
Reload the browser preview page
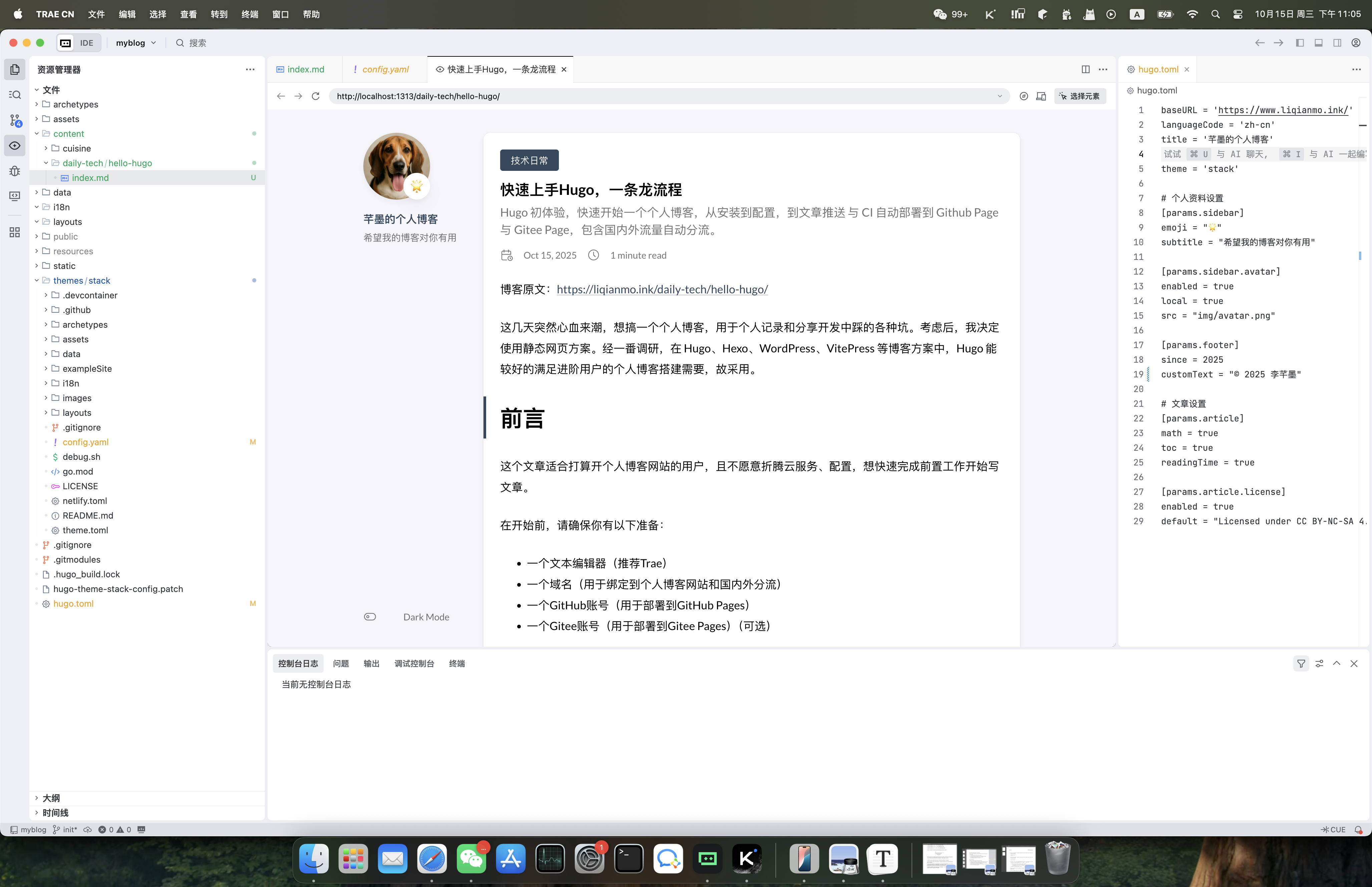tap(316, 96)
